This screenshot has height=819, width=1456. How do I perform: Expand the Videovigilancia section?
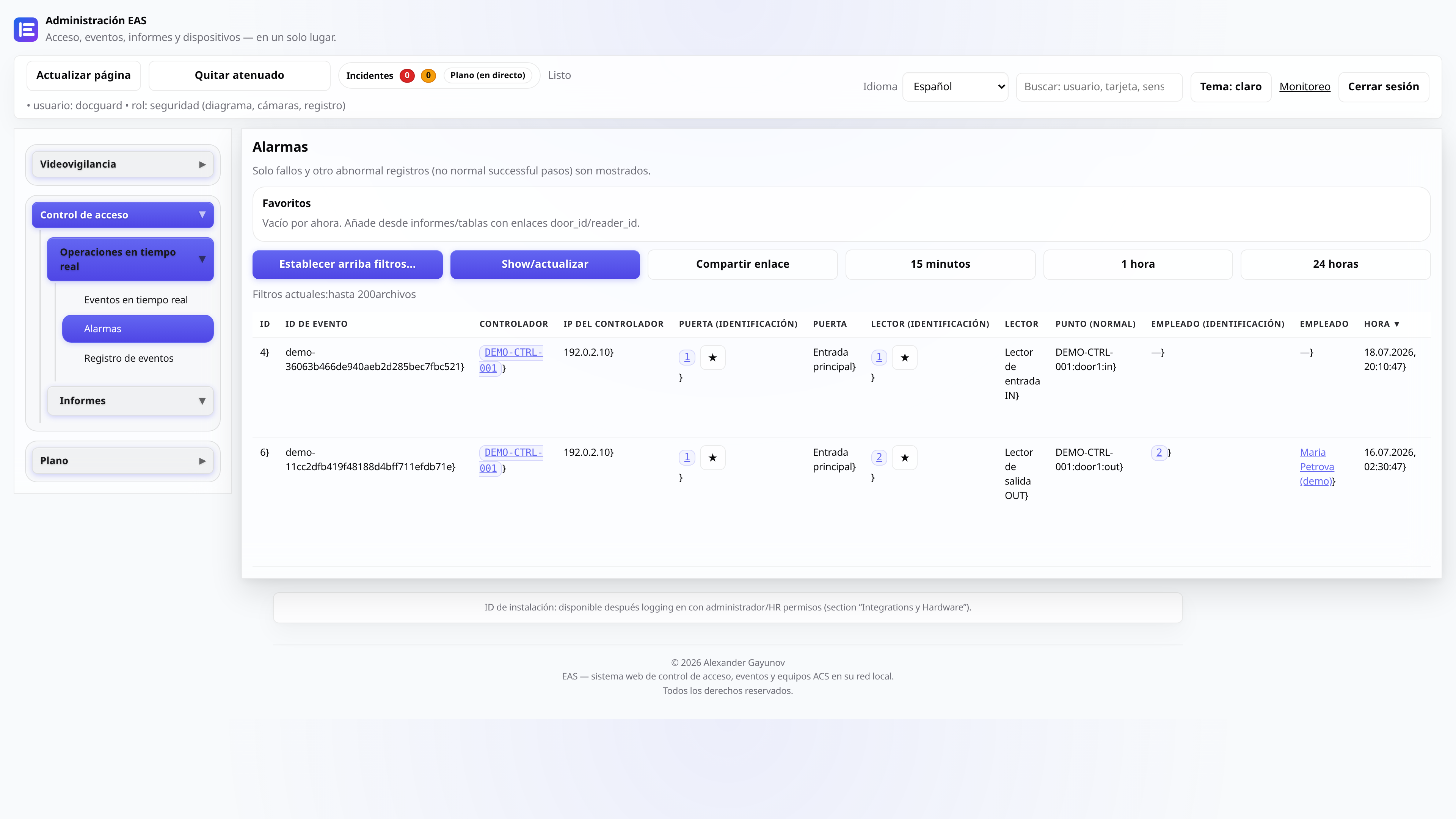122,164
